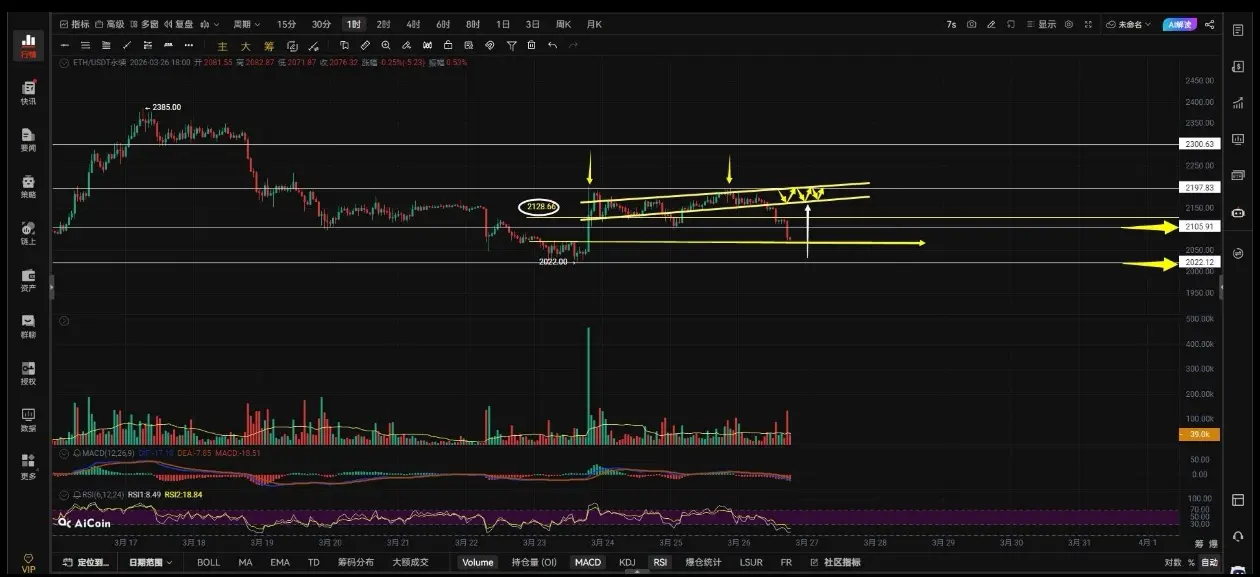Delete drawings with the trash icon

531,45
